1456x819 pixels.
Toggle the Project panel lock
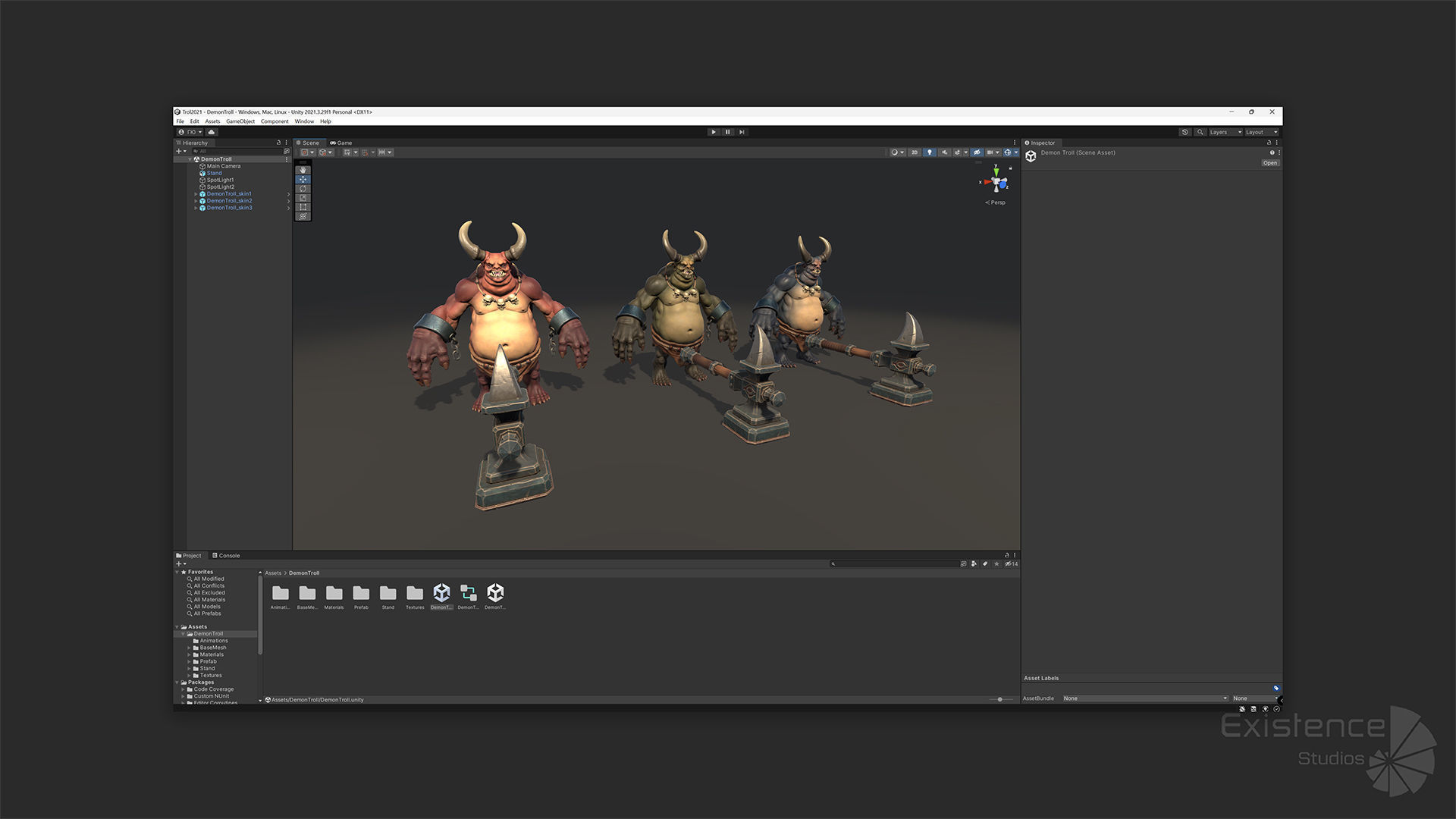[1007, 555]
